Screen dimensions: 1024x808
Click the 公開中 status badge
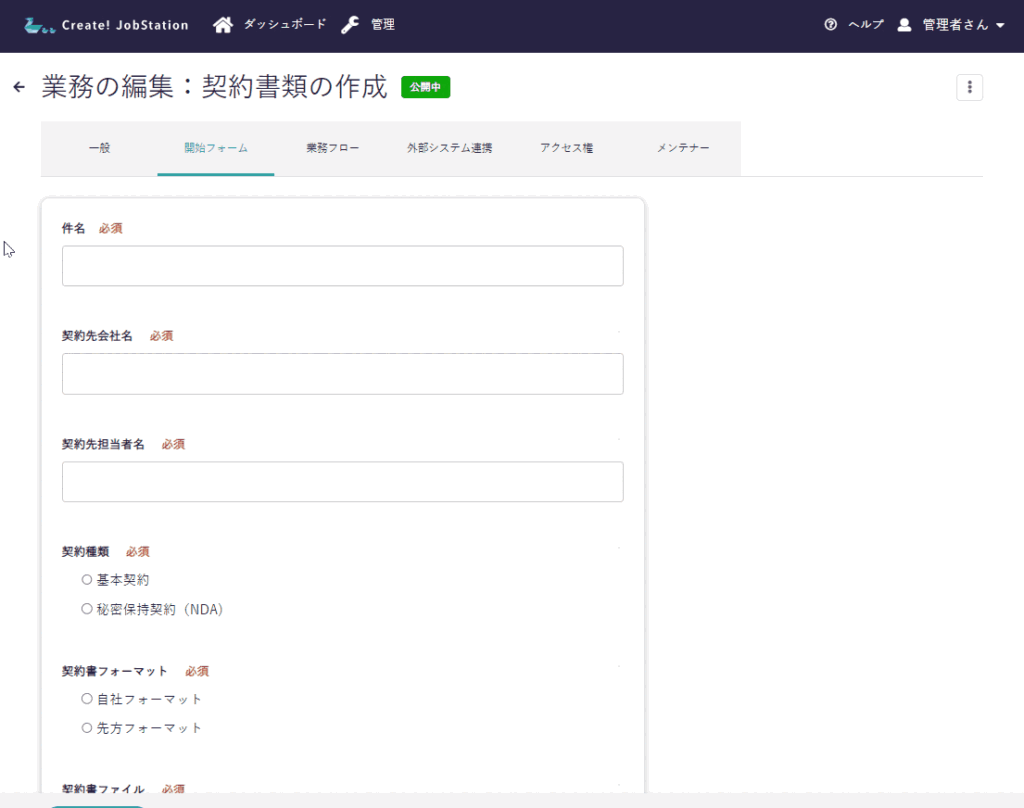(x=425, y=88)
